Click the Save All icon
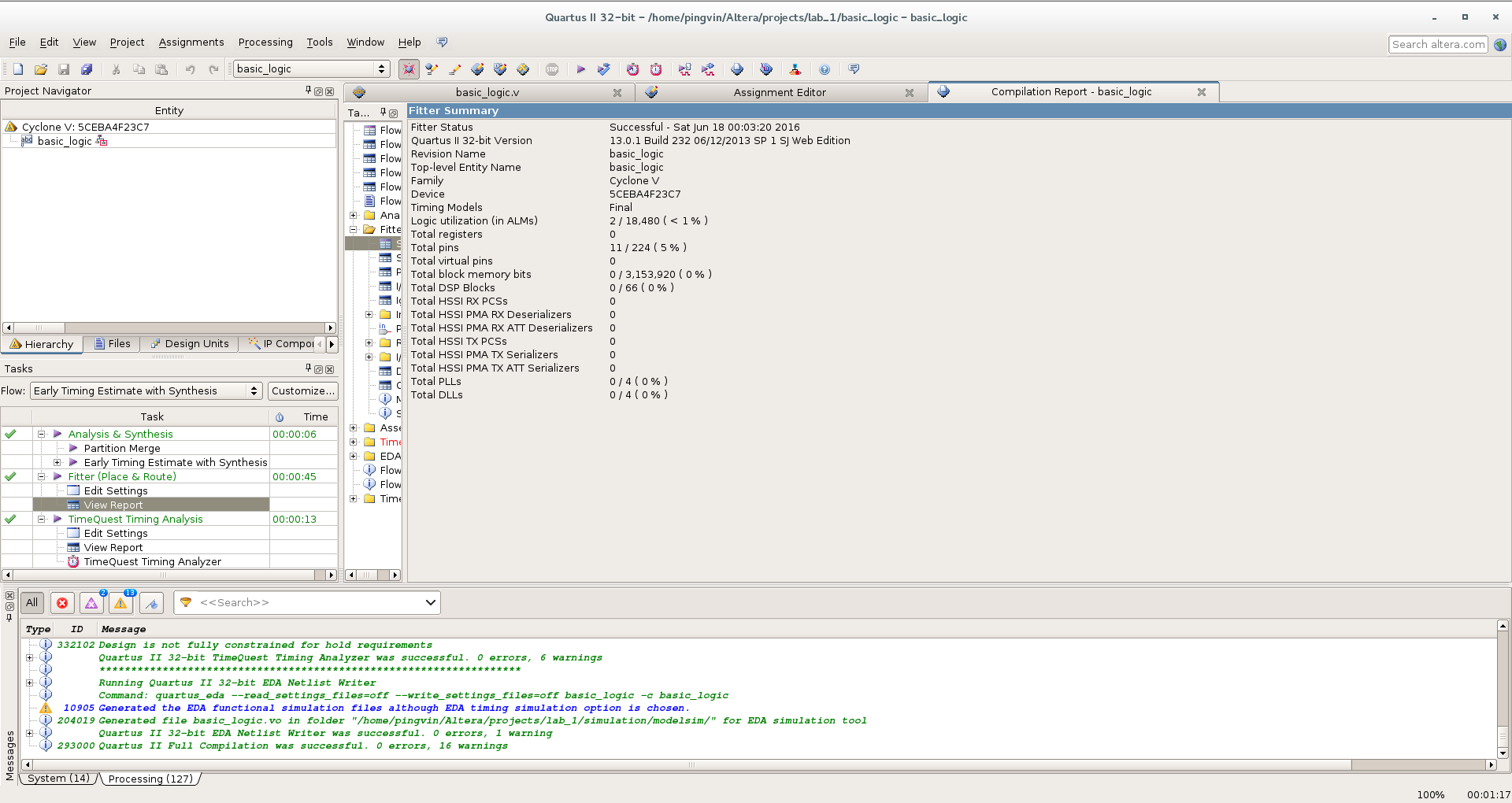The image size is (1512, 803). (x=87, y=69)
